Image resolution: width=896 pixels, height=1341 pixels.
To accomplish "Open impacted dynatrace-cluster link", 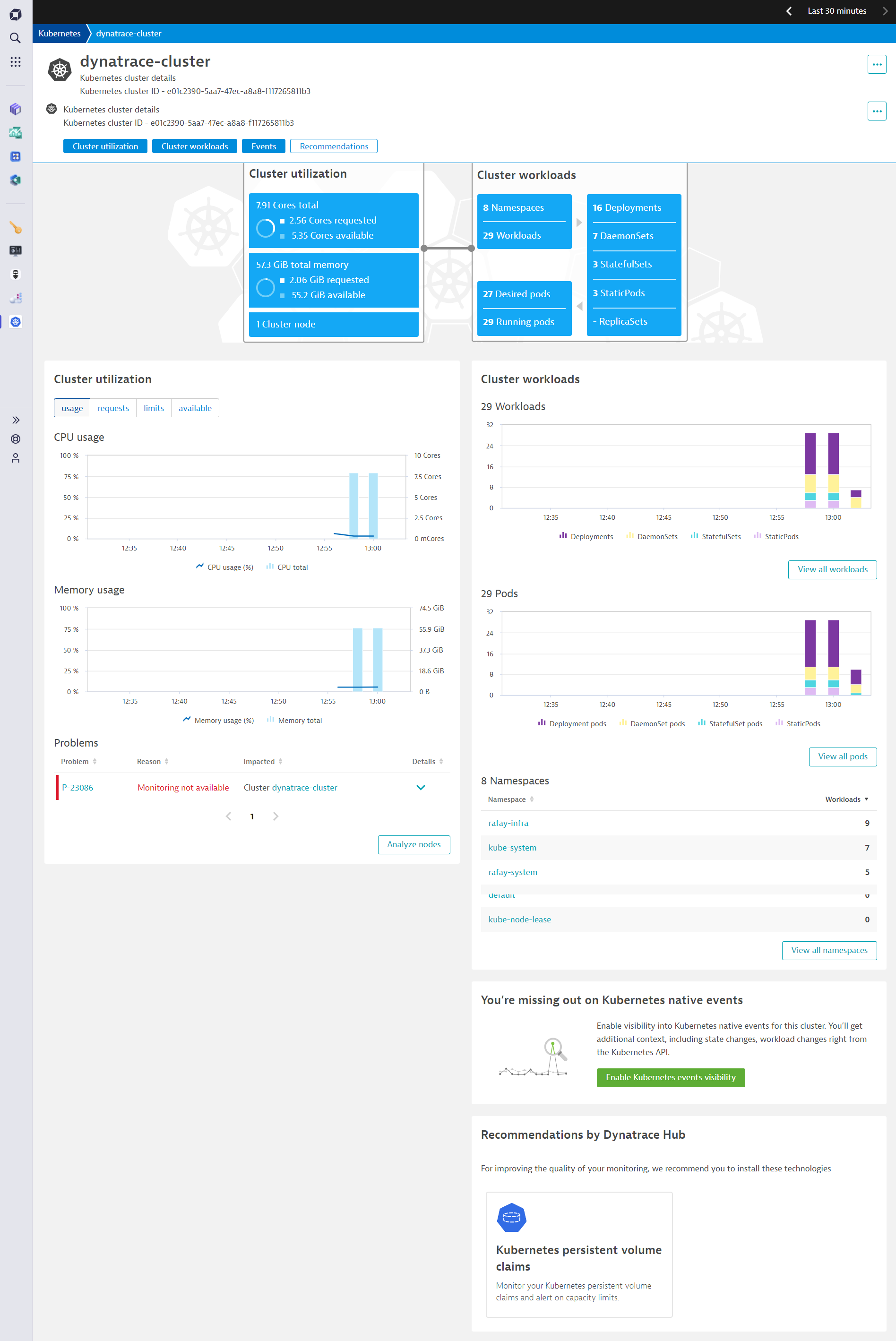I will click(304, 787).
